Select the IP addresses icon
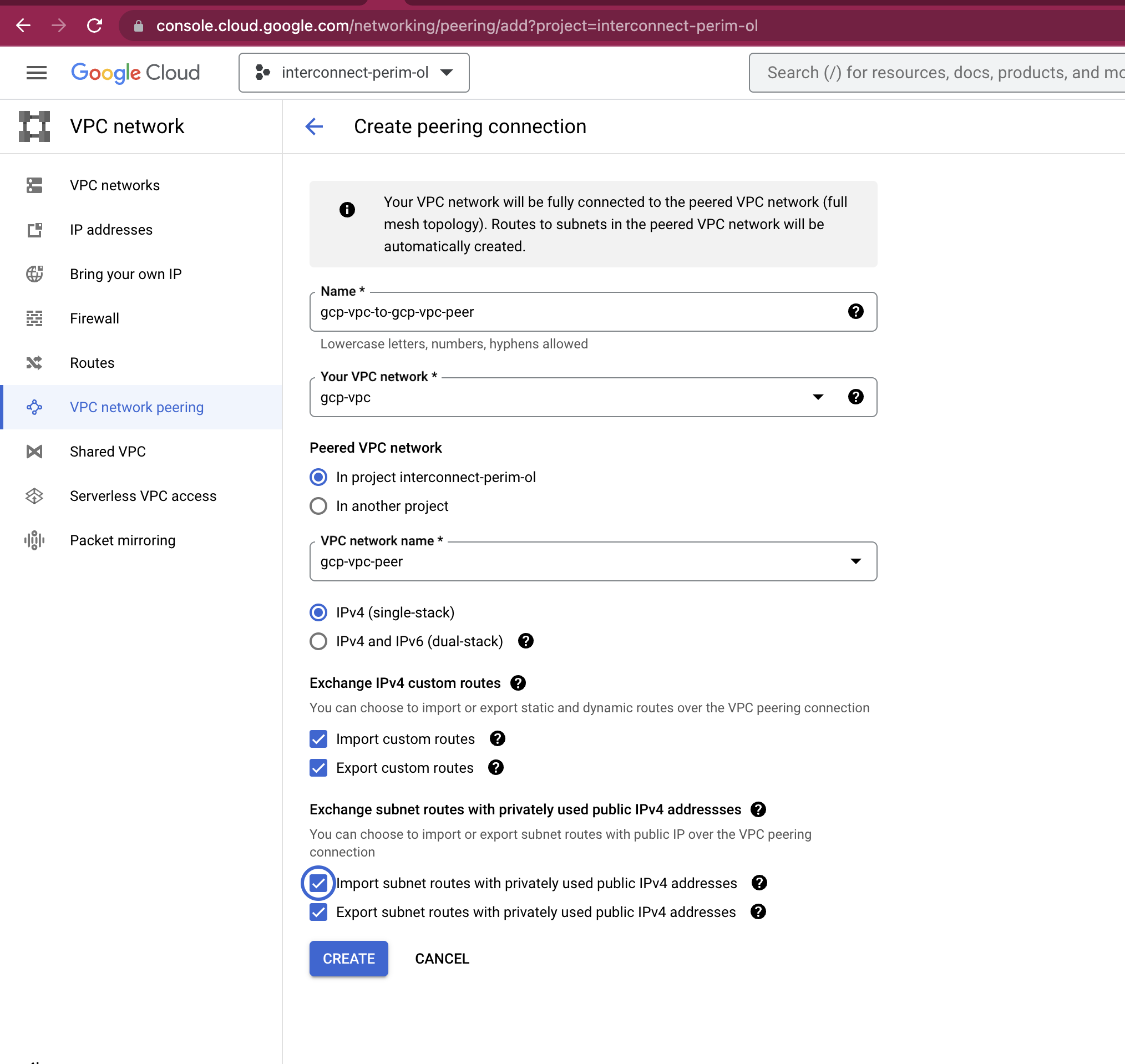This screenshot has width=1125, height=1064. coord(34,230)
